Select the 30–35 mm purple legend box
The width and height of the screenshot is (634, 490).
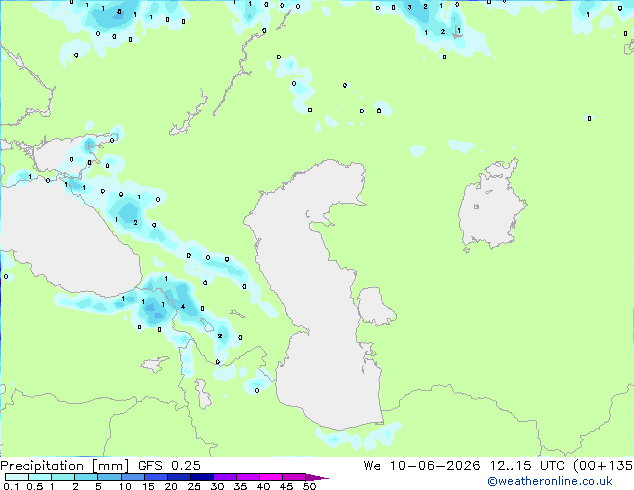pyautogui.click(x=224, y=477)
